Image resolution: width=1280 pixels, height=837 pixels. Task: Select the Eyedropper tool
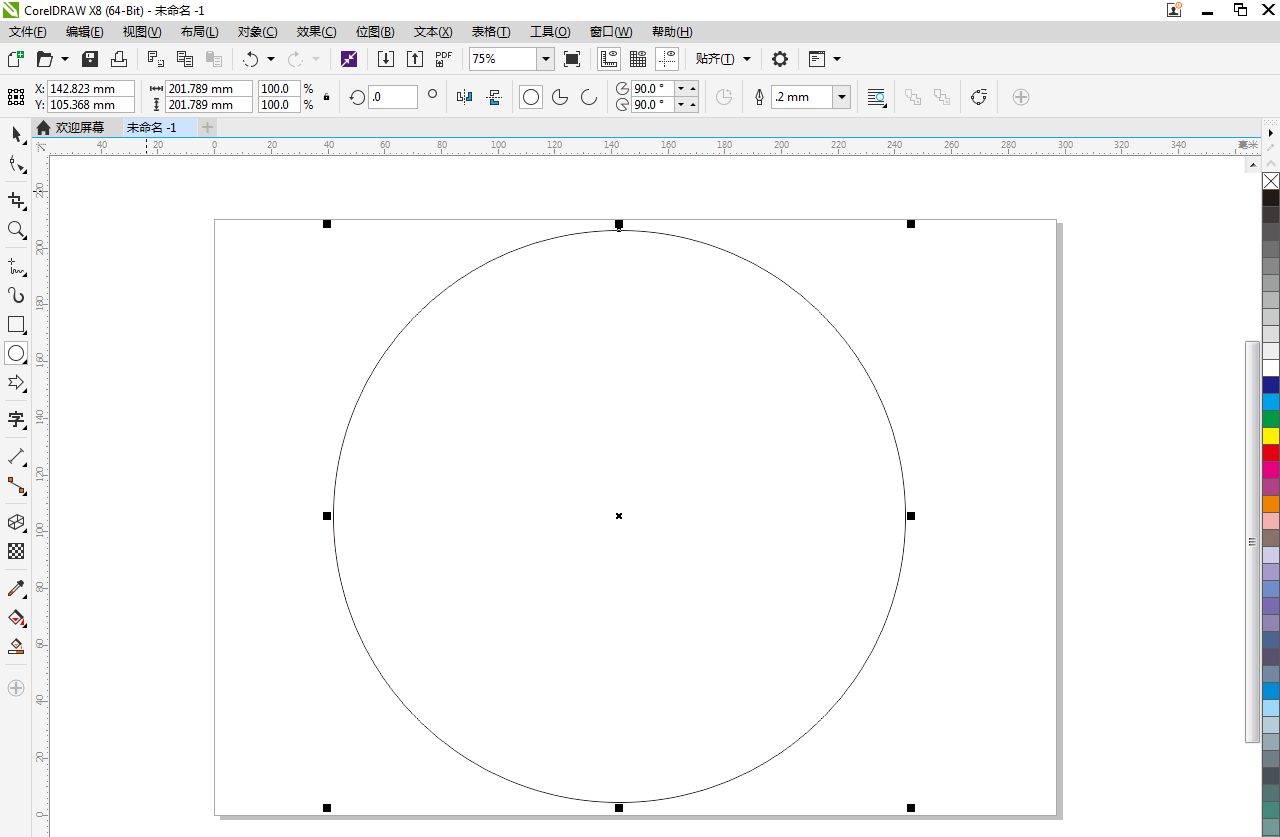coord(16,589)
